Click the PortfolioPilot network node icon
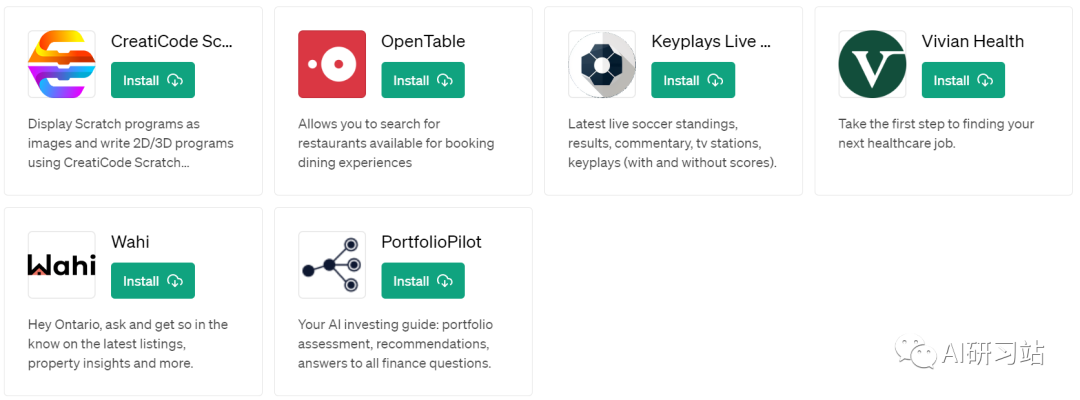This screenshot has height=400, width=1080. point(332,264)
